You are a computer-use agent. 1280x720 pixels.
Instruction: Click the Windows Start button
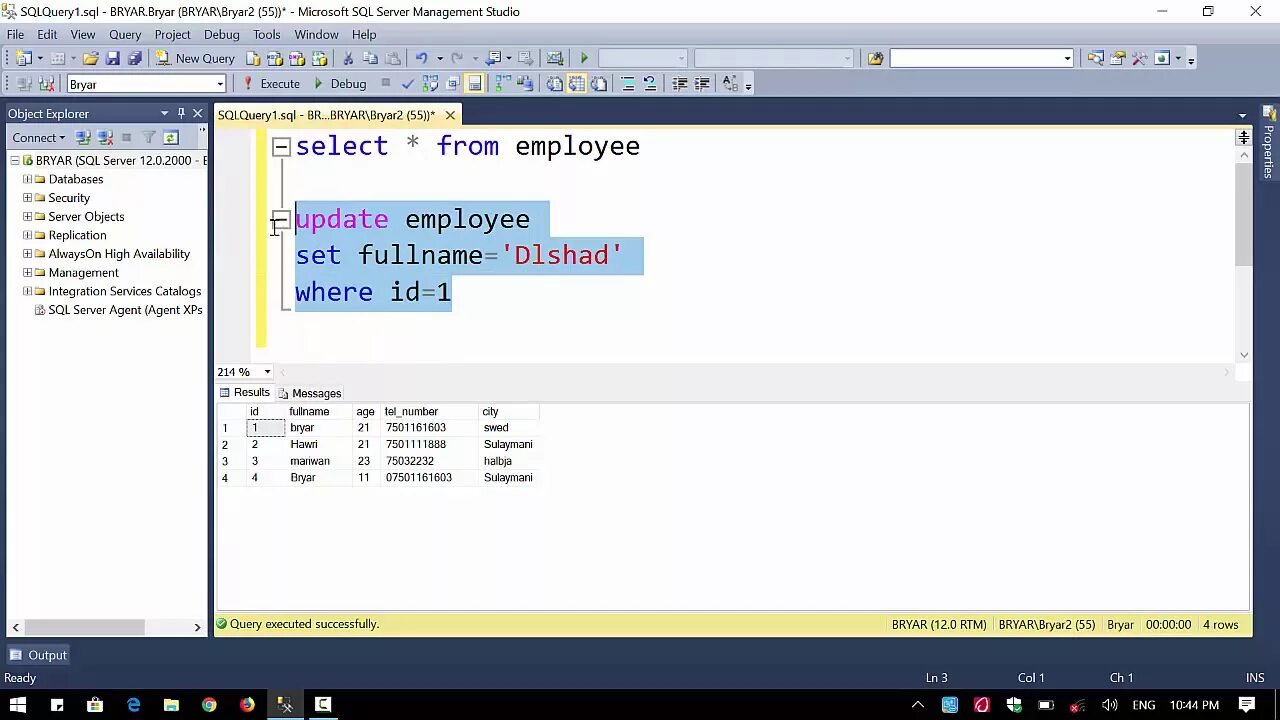click(x=18, y=705)
